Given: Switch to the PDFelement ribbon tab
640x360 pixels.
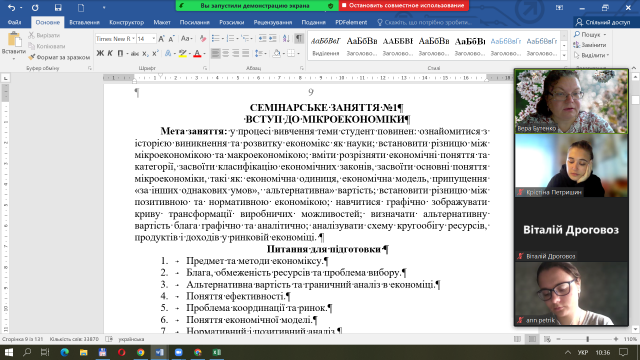Looking at the screenshot, I should 351,22.
